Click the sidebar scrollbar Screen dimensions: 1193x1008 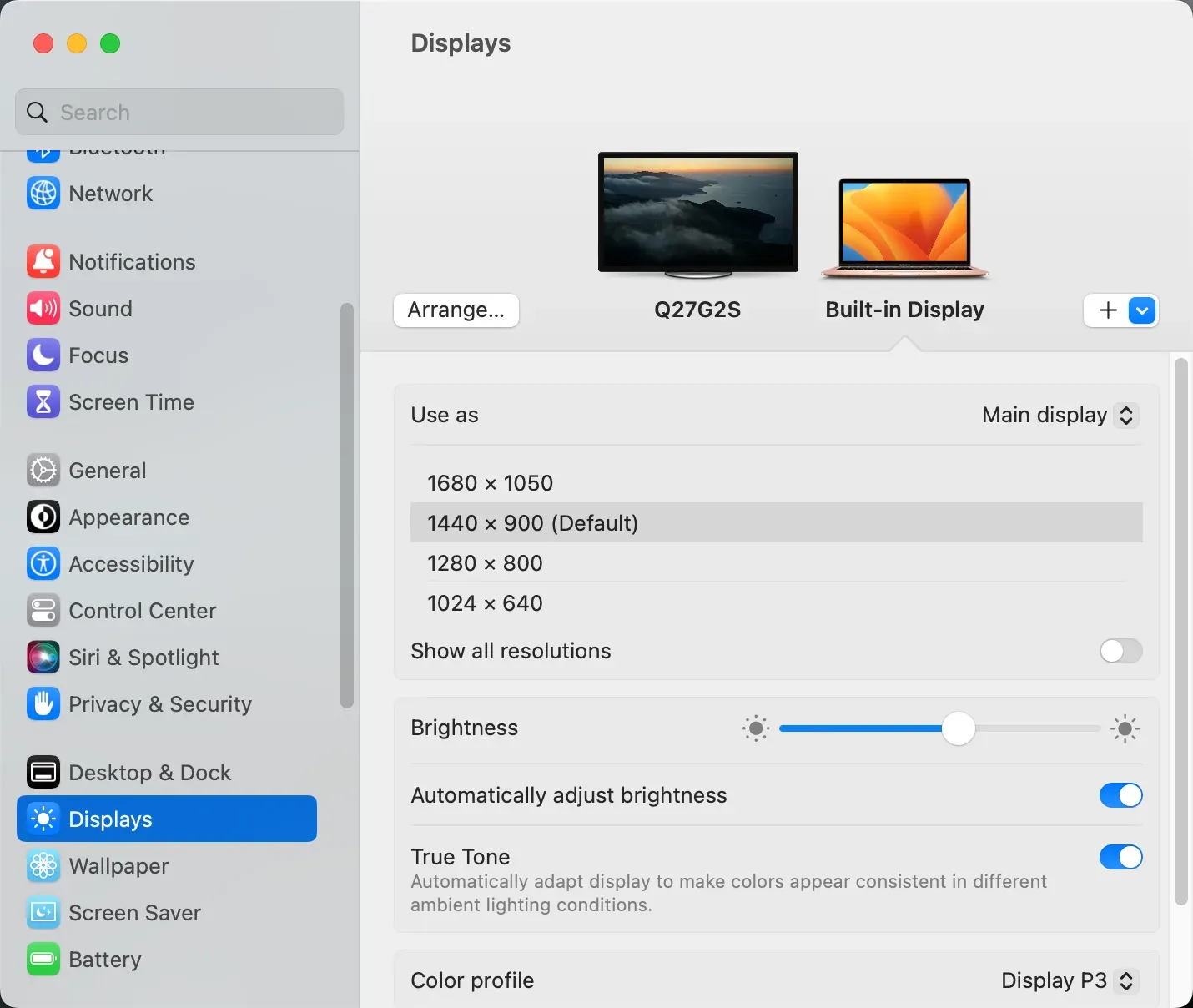pyautogui.click(x=347, y=506)
